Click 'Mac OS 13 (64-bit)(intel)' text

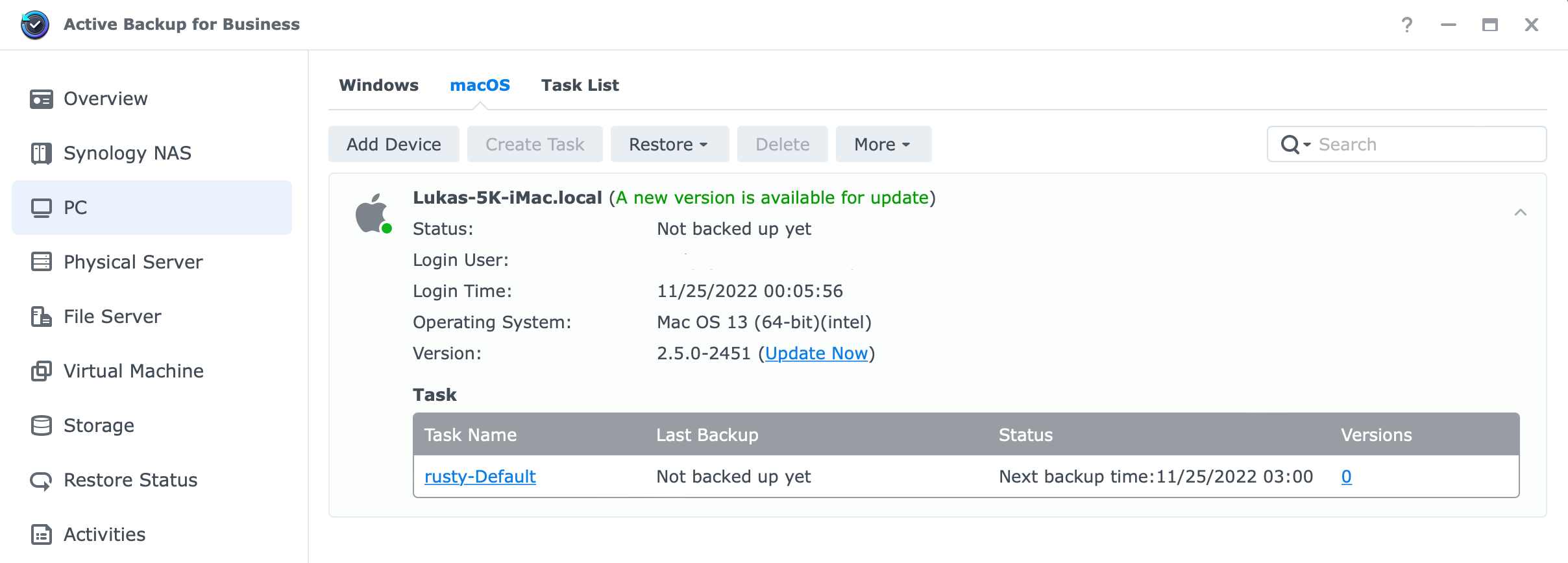point(765,322)
